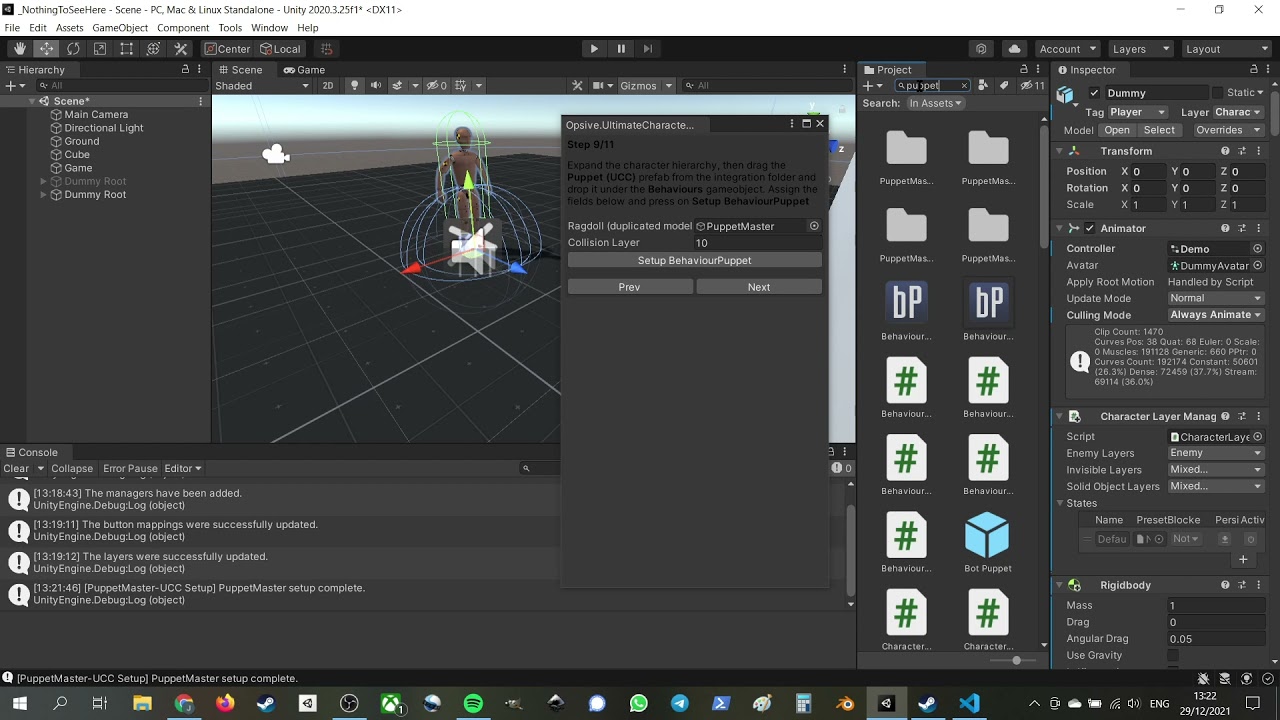Open Unity Collaborate icon
This screenshot has height=720, width=1280.
[x=981, y=49]
